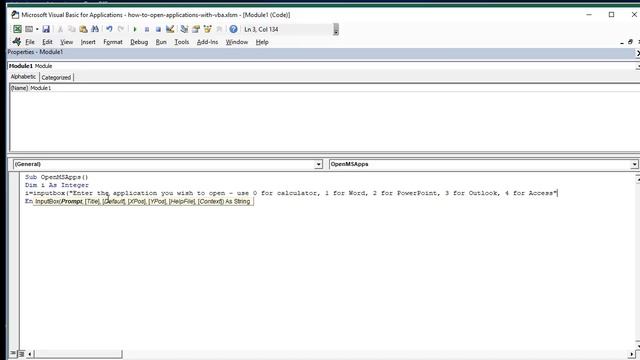Image resolution: width=640 pixels, height=360 pixels.
Task: Click the Break pause icon
Action: pyautogui.click(x=147, y=29)
